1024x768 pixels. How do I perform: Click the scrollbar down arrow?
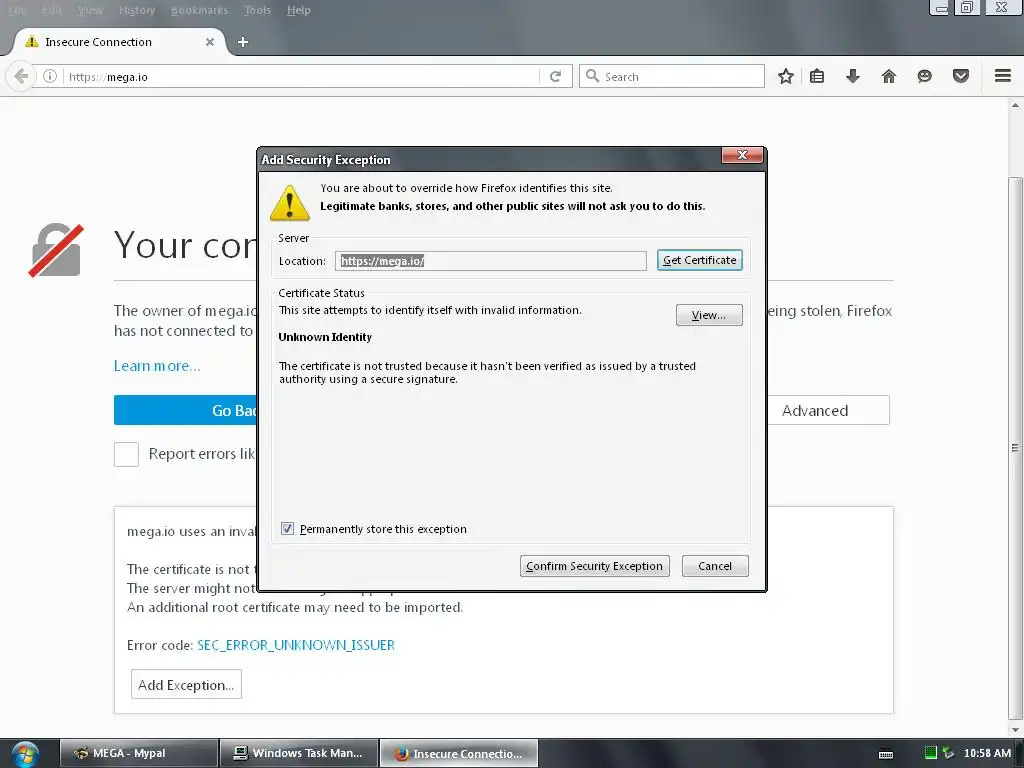coord(1015,729)
